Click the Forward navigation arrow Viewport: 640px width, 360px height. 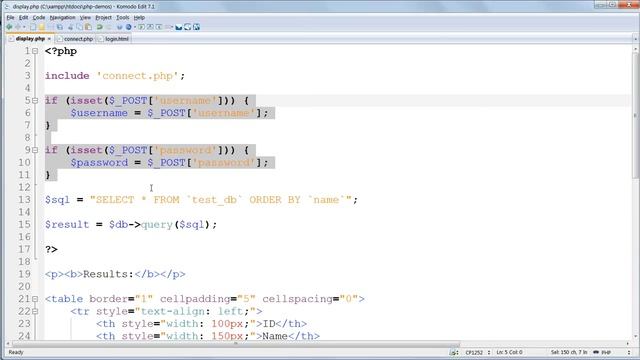pyautogui.click(x=18, y=27)
